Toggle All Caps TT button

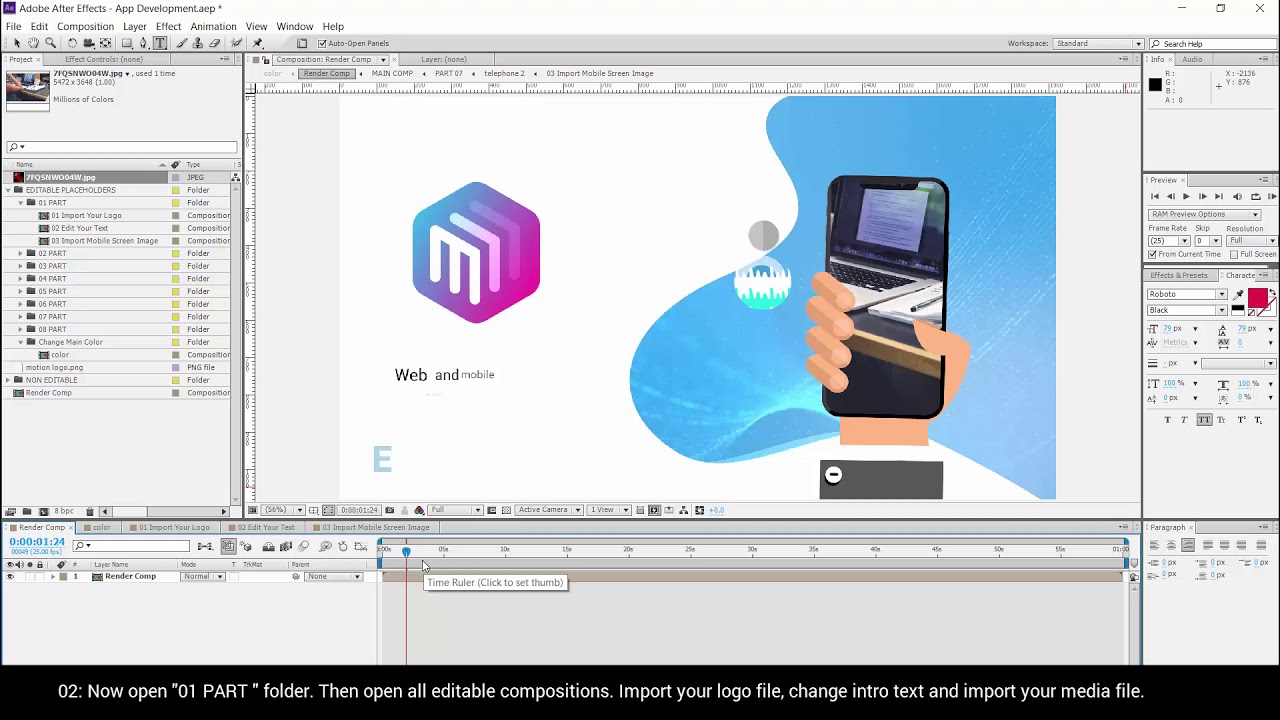(x=1204, y=420)
